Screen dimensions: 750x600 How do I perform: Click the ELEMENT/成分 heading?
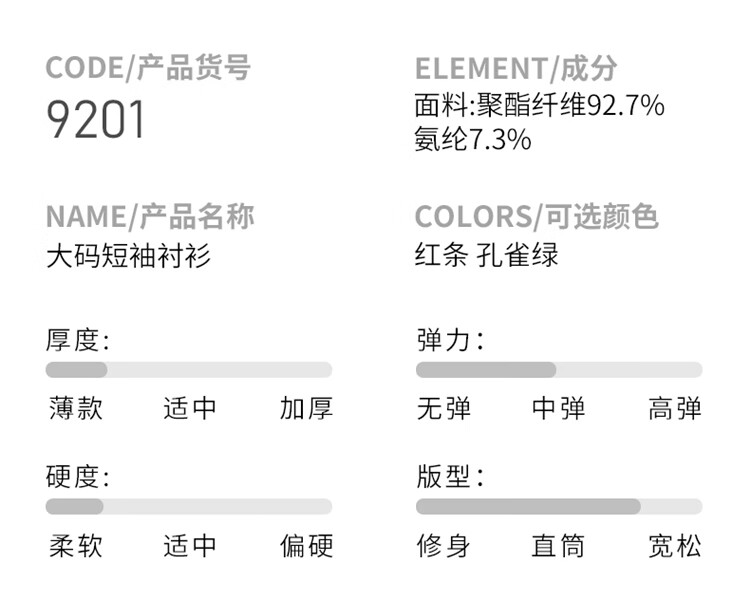516,68
